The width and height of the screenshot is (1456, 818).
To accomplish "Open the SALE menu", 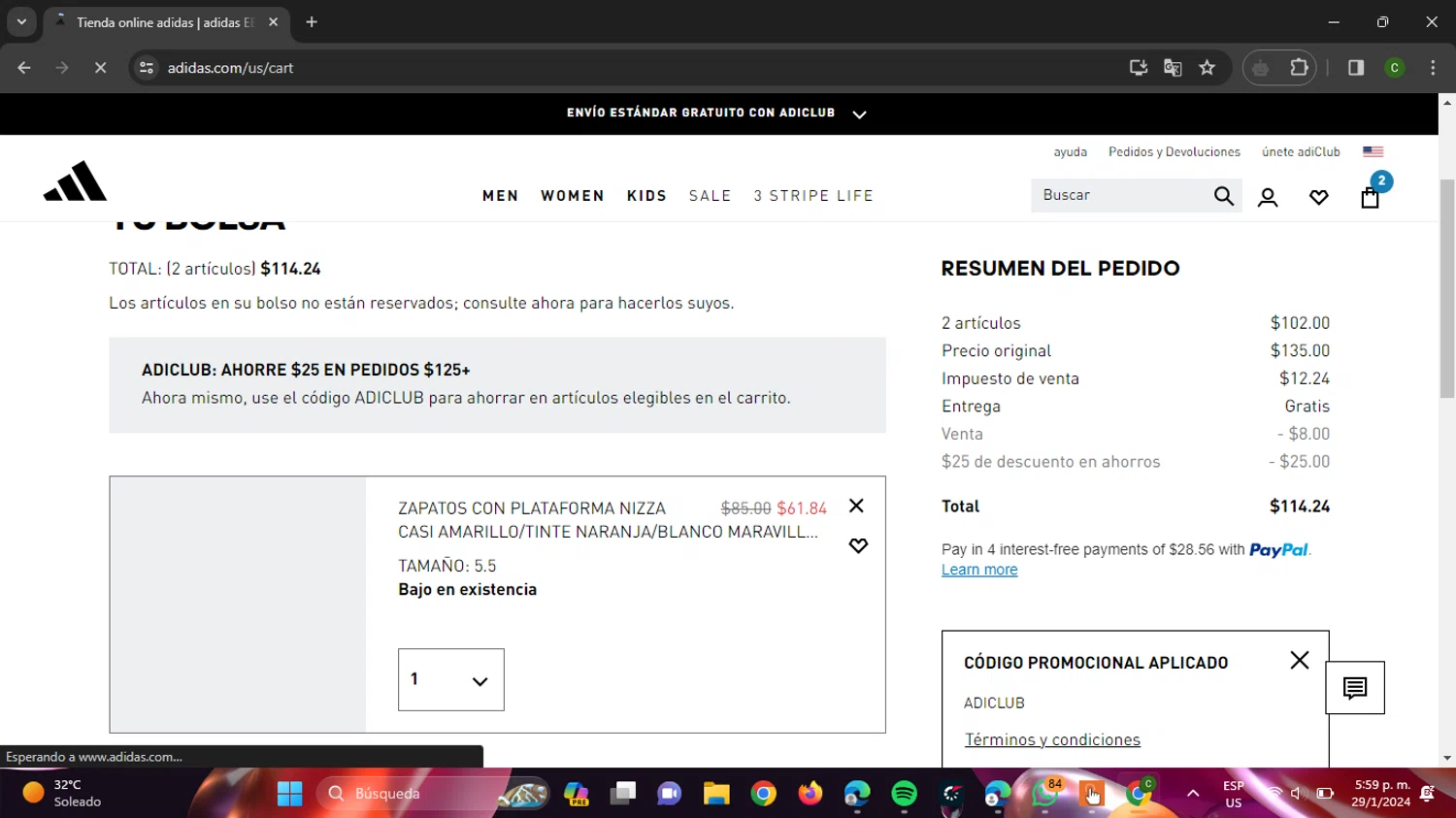I will click(x=711, y=196).
